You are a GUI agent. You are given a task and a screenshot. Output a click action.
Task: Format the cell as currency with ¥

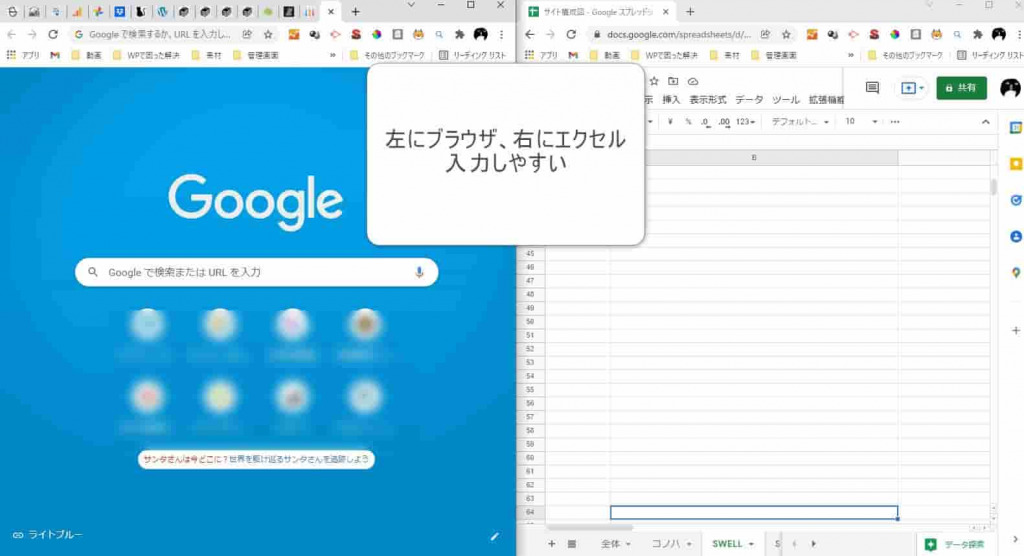click(670, 122)
